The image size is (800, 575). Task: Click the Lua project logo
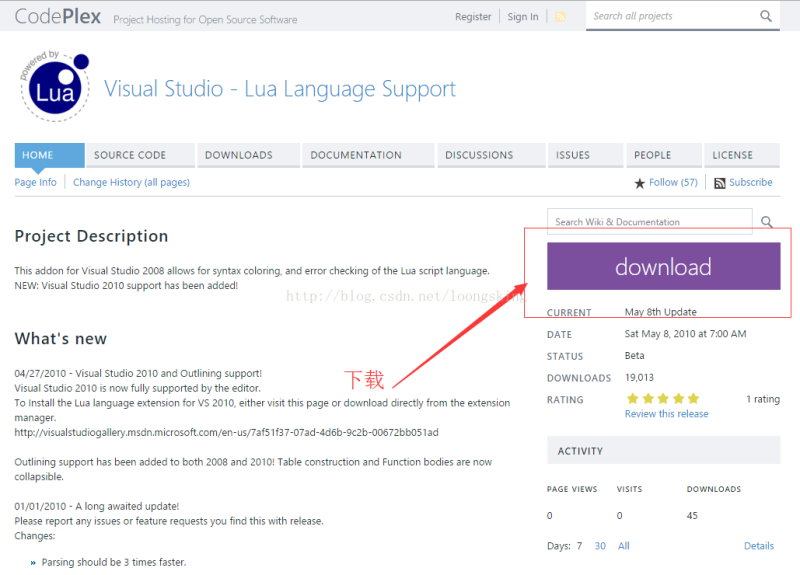(x=54, y=86)
